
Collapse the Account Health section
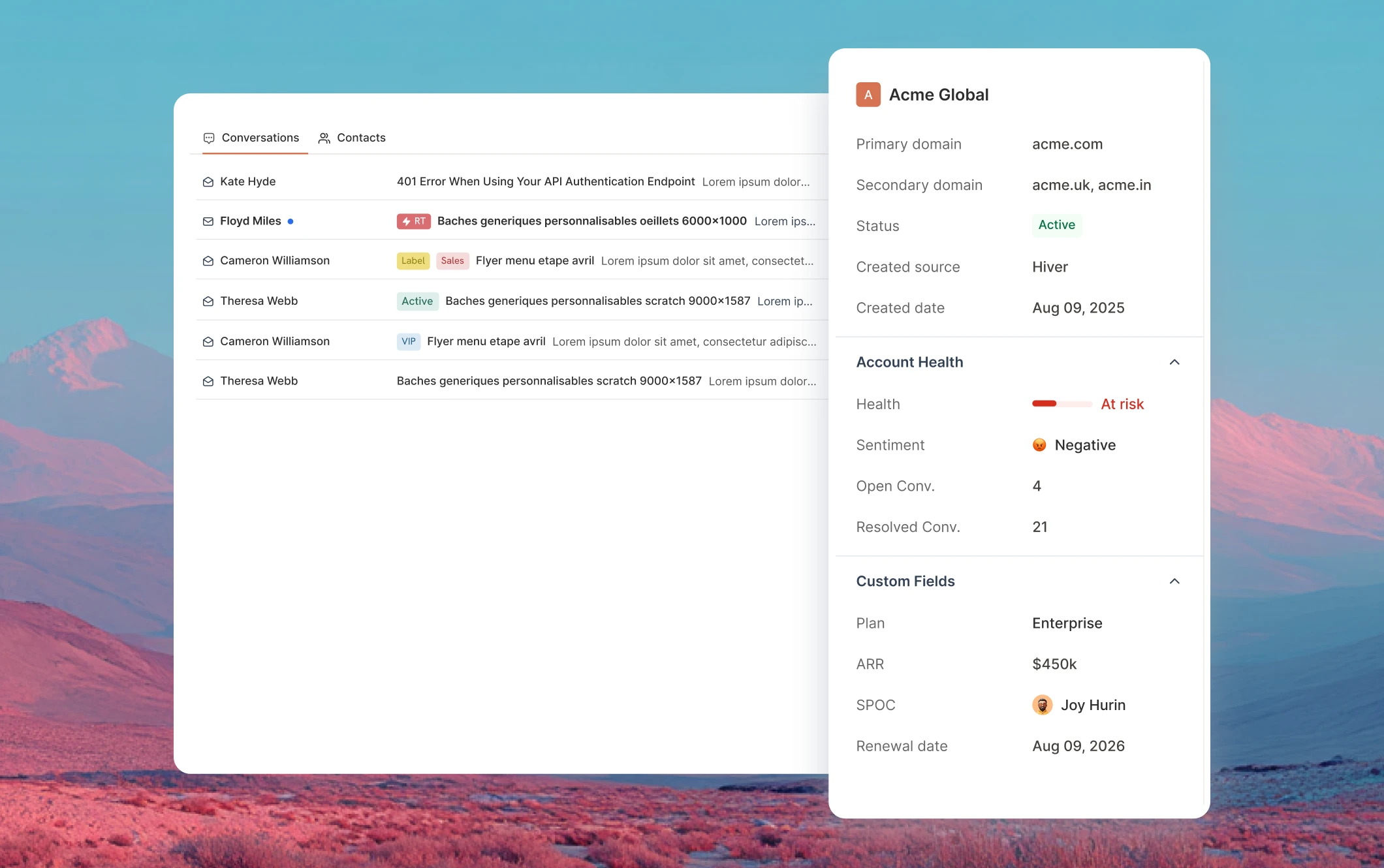pyautogui.click(x=1174, y=362)
